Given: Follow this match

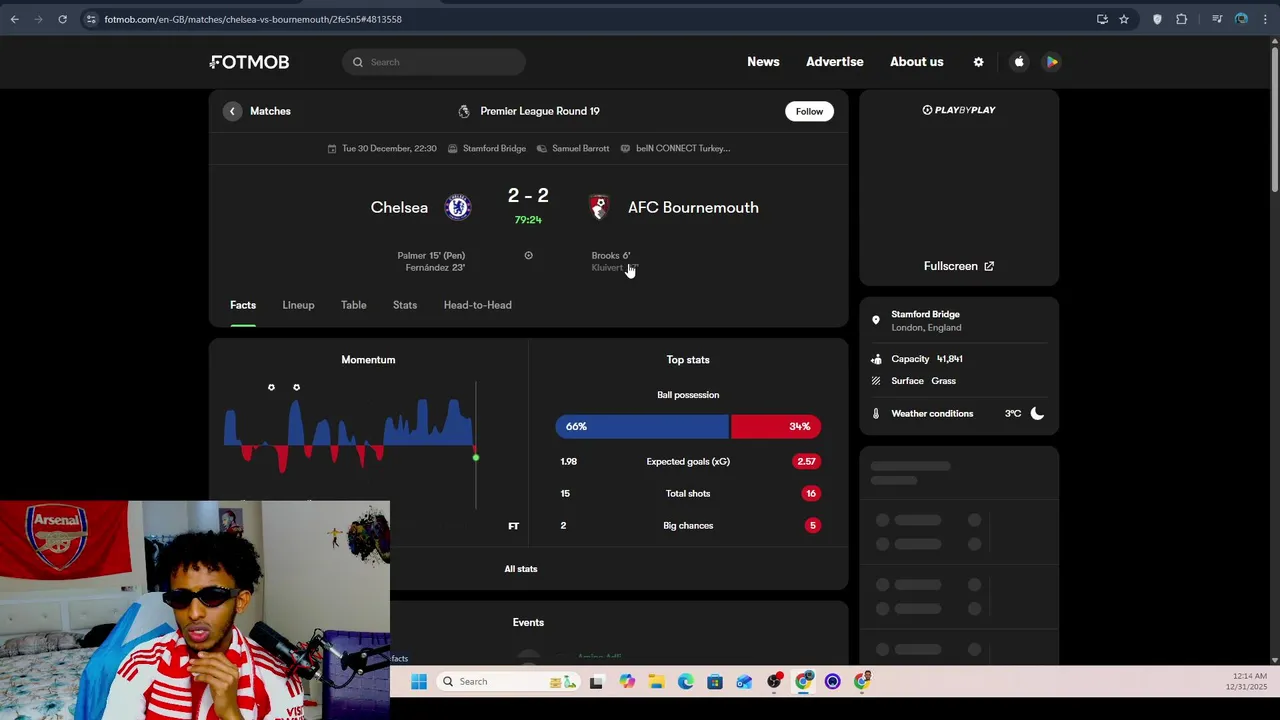Looking at the screenshot, I should (x=809, y=111).
